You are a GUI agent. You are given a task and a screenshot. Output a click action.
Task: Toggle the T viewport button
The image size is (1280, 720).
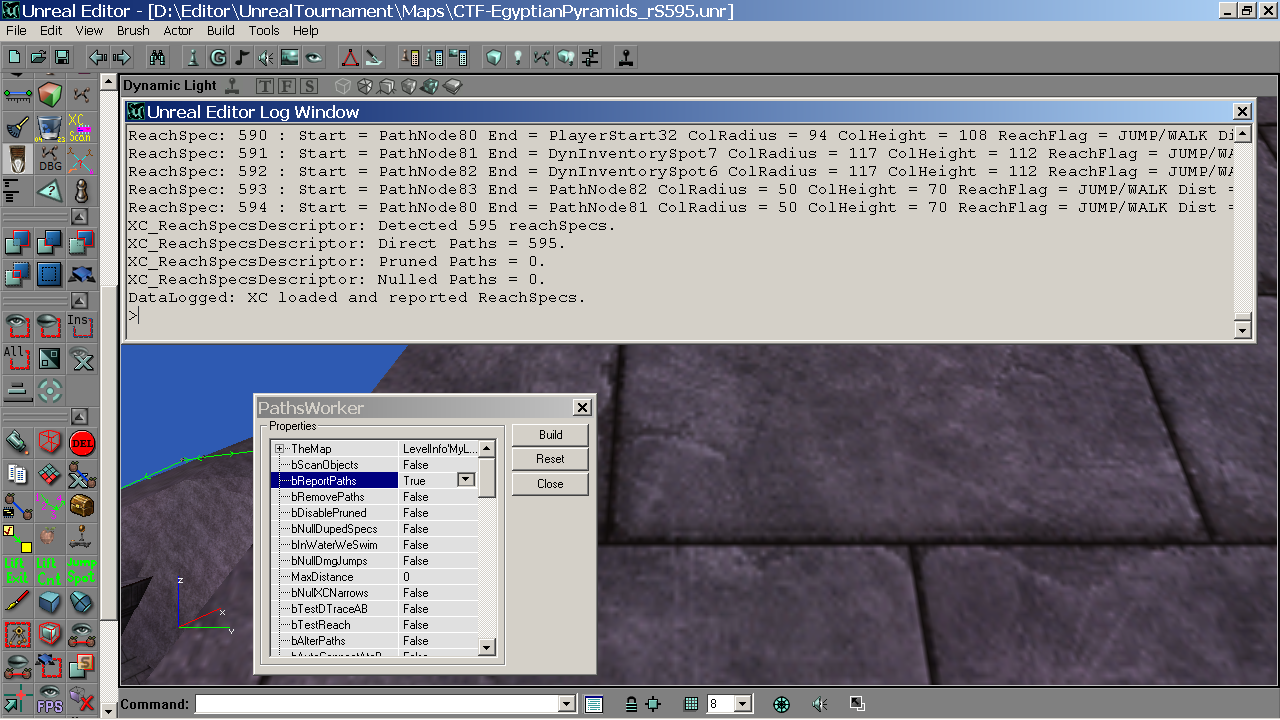(x=265, y=86)
